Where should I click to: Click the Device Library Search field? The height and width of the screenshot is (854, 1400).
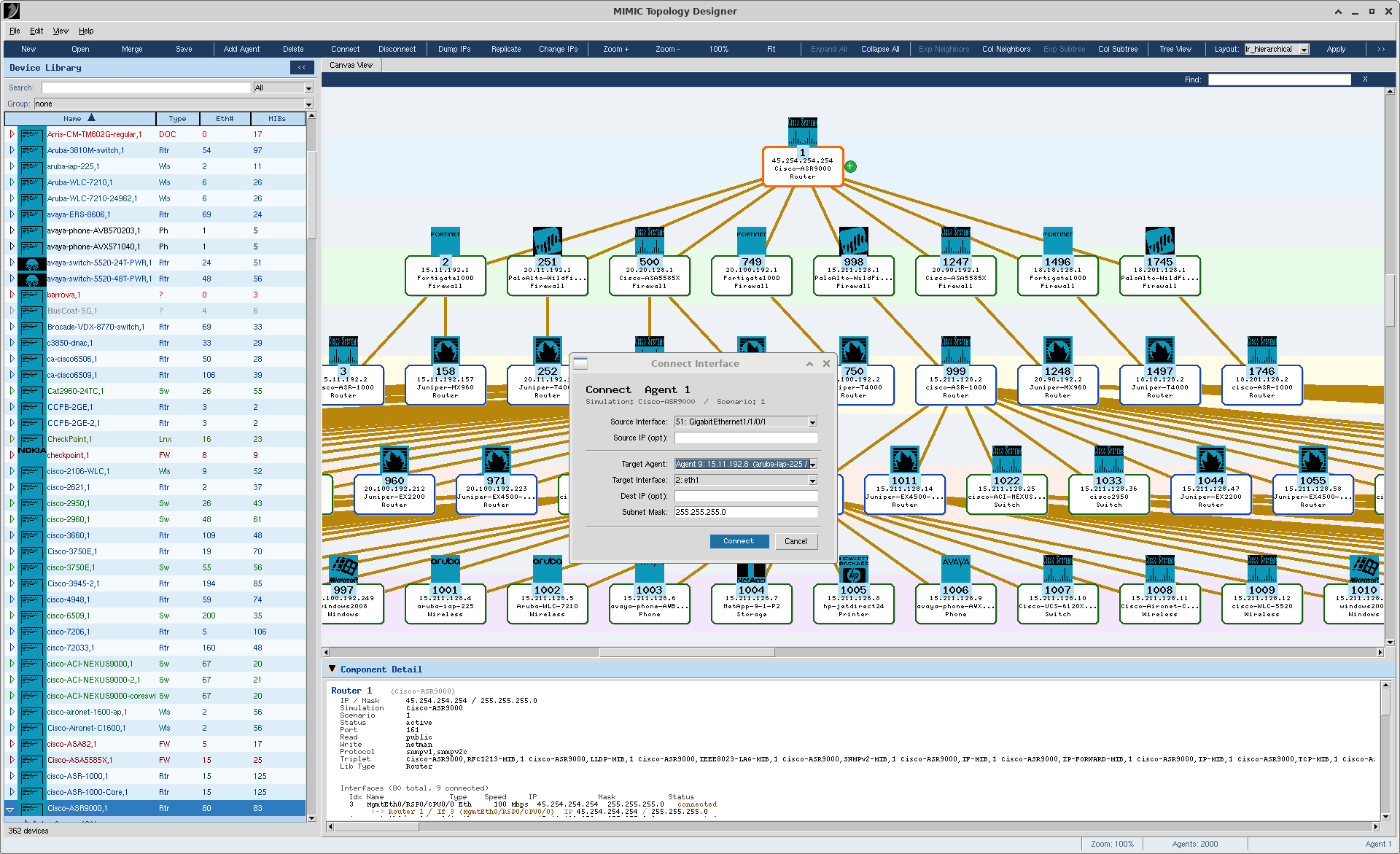coord(146,88)
